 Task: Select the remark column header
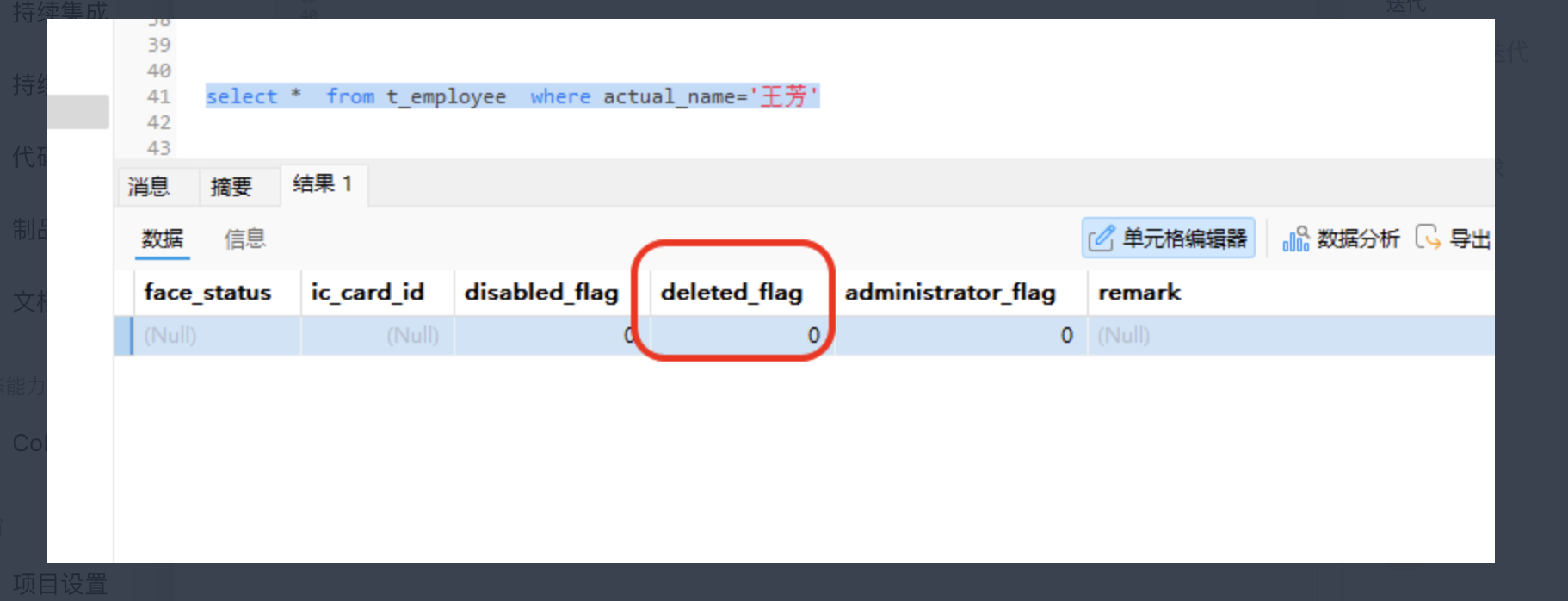coord(1139,293)
